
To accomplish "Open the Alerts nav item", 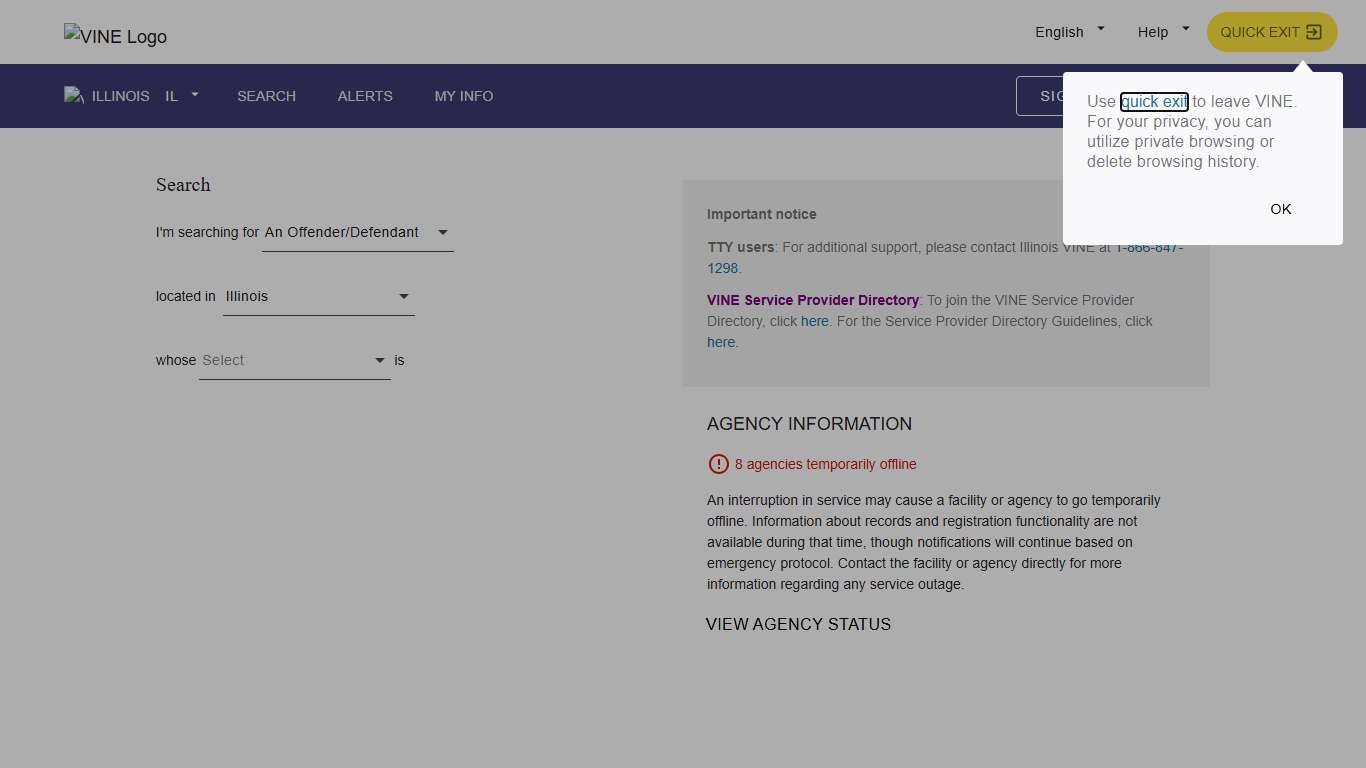I will pos(365,96).
